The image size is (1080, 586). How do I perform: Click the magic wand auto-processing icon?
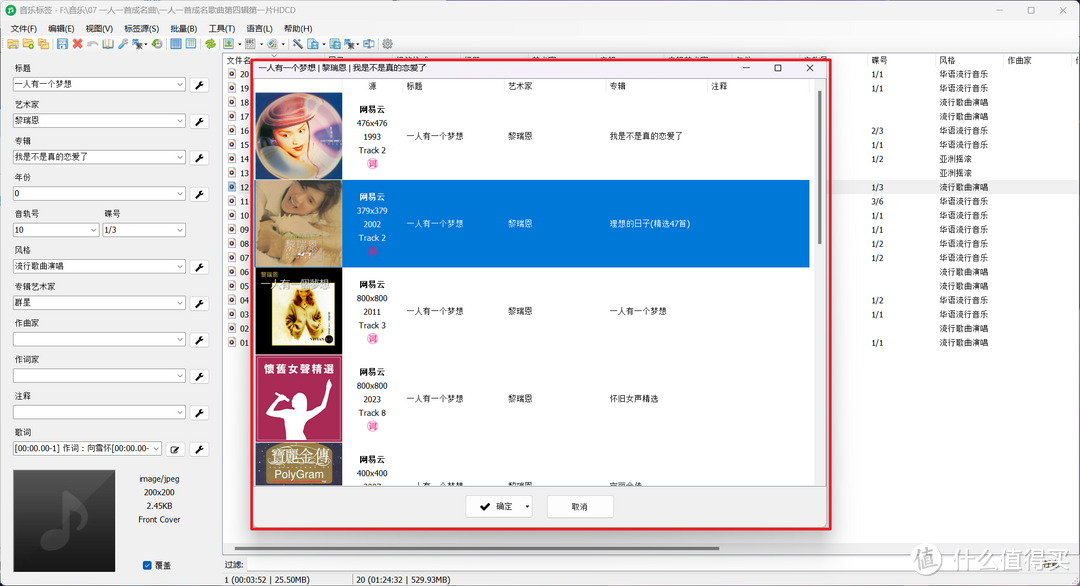[296, 43]
